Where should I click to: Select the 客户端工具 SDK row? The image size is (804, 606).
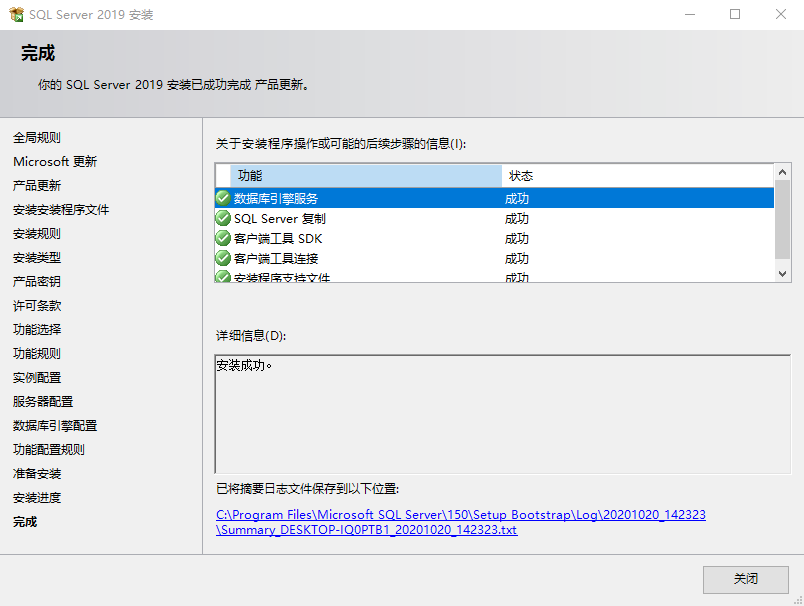coord(494,238)
